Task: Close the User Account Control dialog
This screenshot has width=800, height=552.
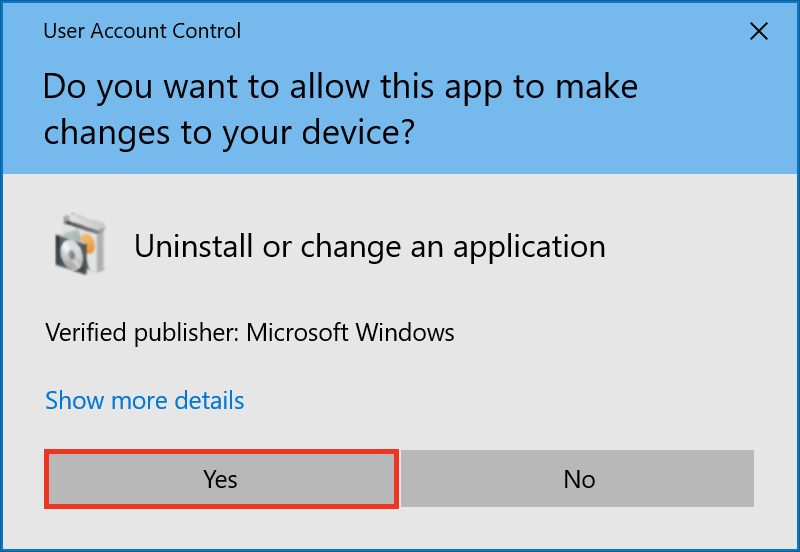Action: (x=759, y=32)
